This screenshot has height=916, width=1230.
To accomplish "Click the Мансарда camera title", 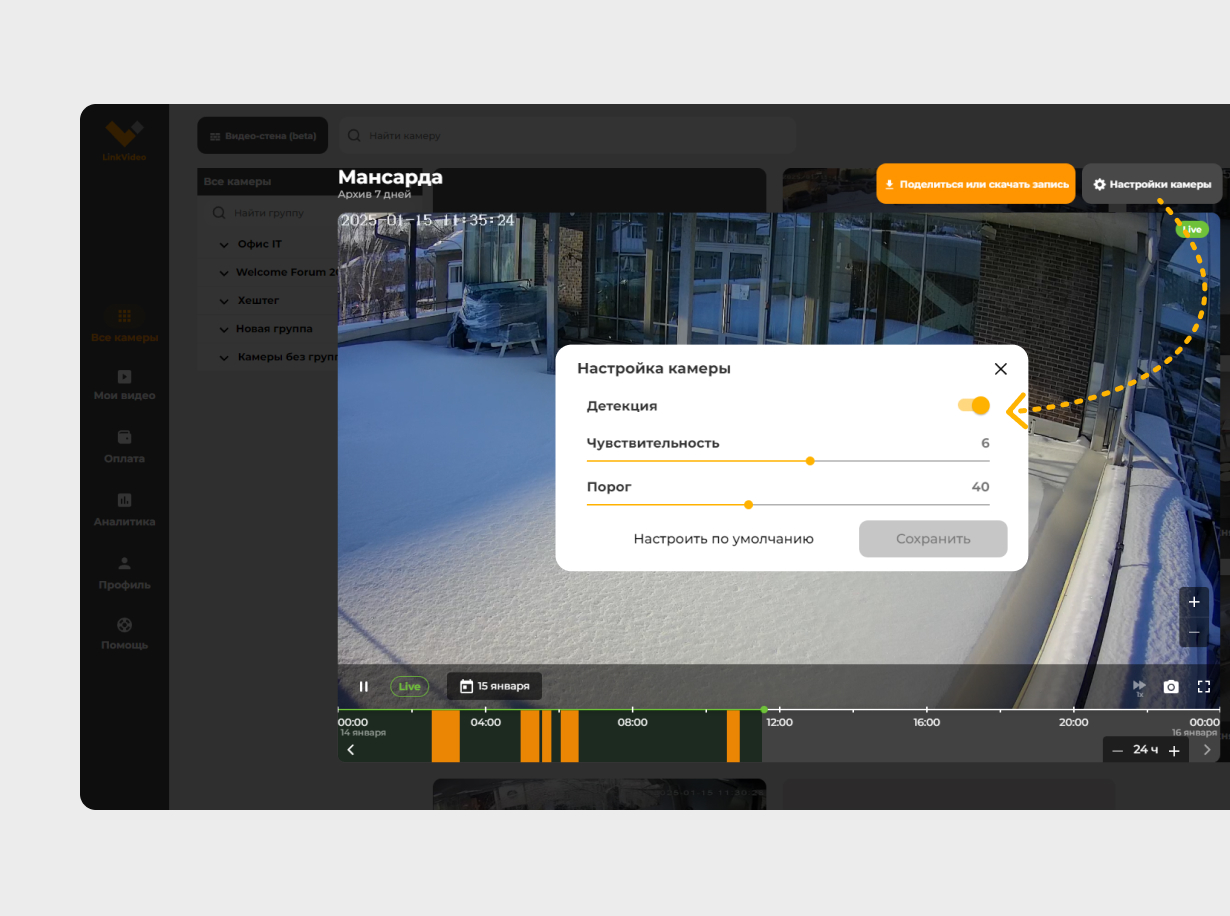I will tap(390, 177).
